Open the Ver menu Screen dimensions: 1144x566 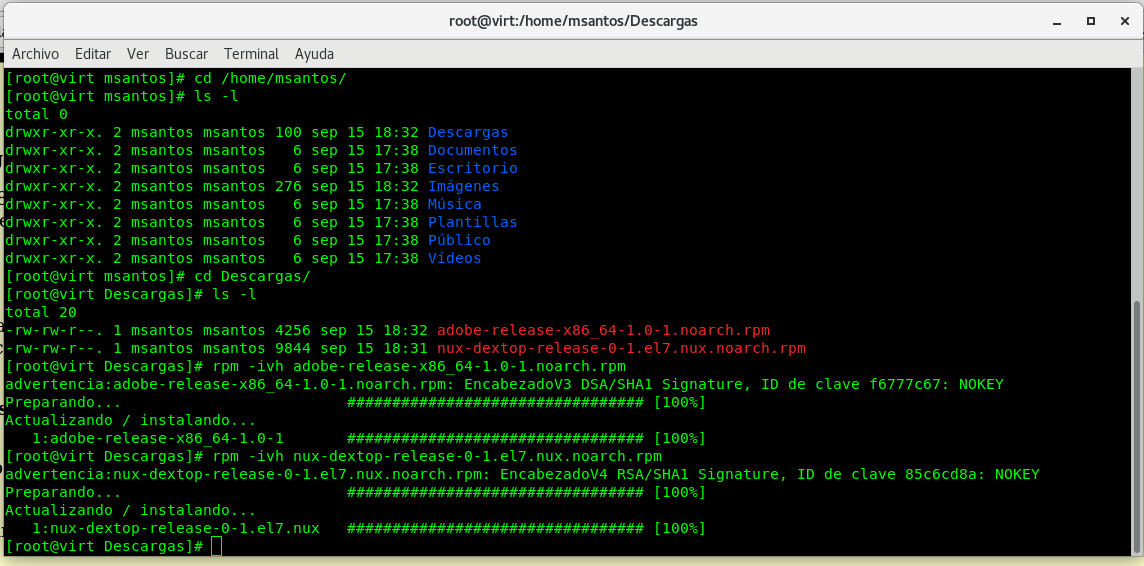point(138,54)
